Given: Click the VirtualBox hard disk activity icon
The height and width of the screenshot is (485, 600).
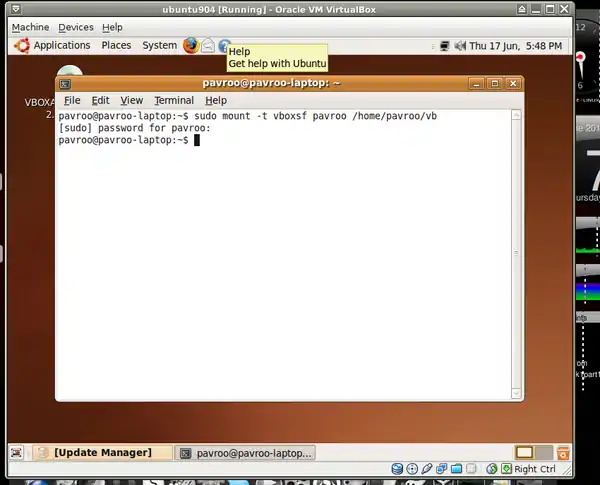Looking at the screenshot, I should tap(397, 468).
